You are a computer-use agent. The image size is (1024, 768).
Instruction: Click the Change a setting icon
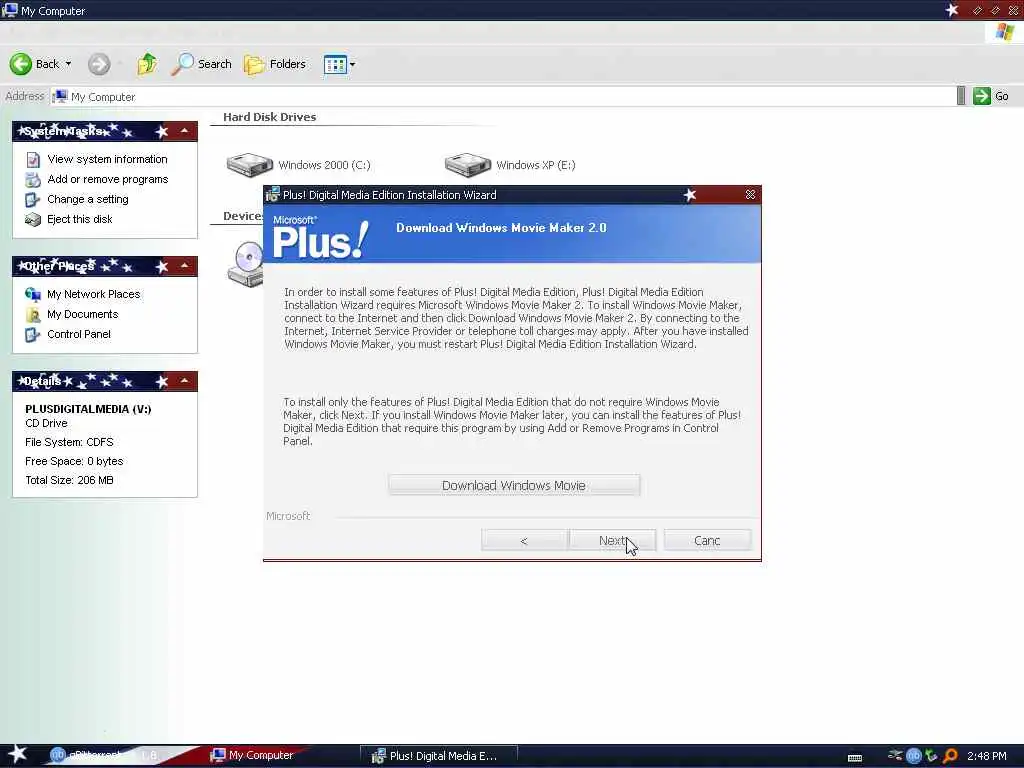pos(33,200)
